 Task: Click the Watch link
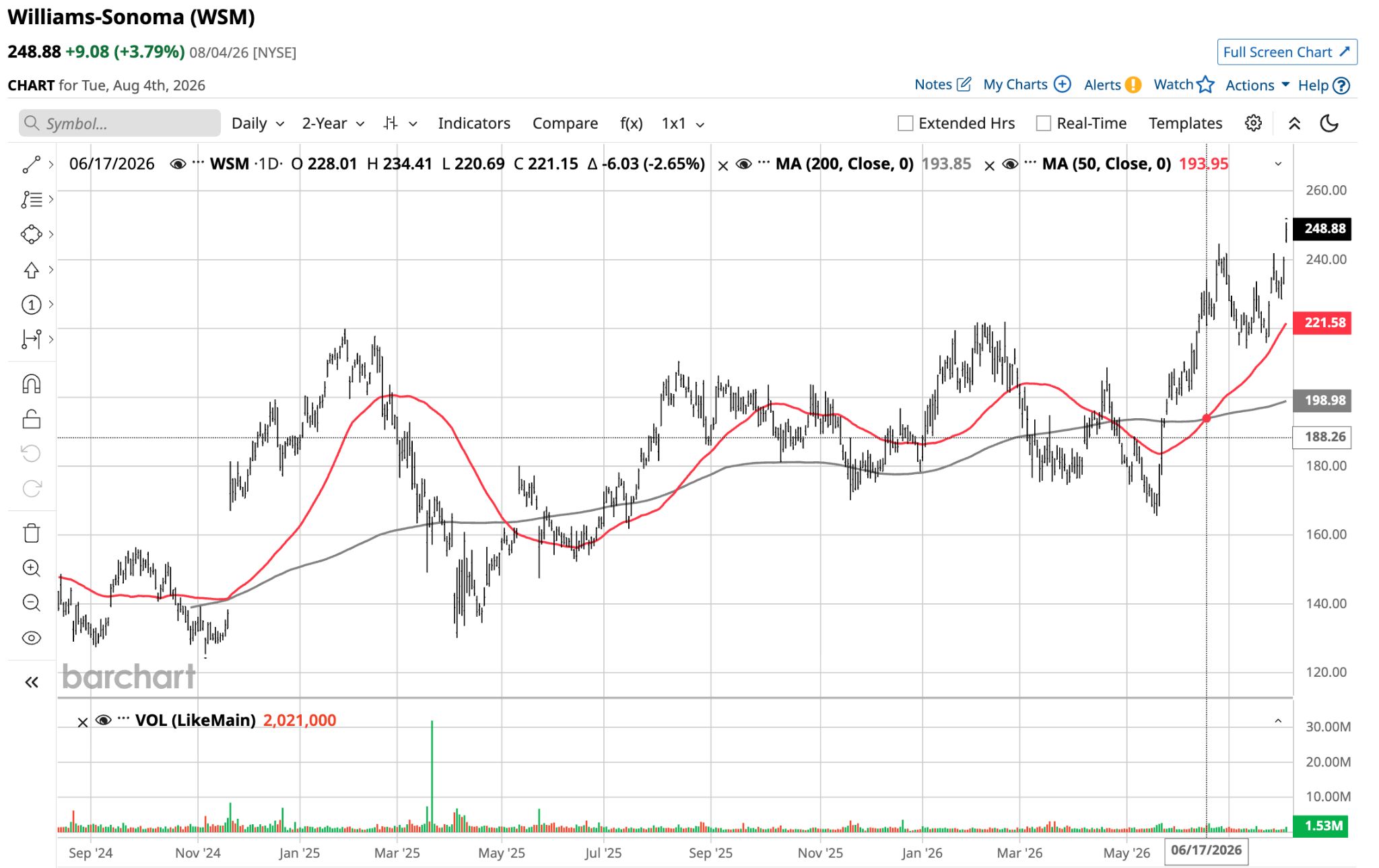[x=1174, y=84]
